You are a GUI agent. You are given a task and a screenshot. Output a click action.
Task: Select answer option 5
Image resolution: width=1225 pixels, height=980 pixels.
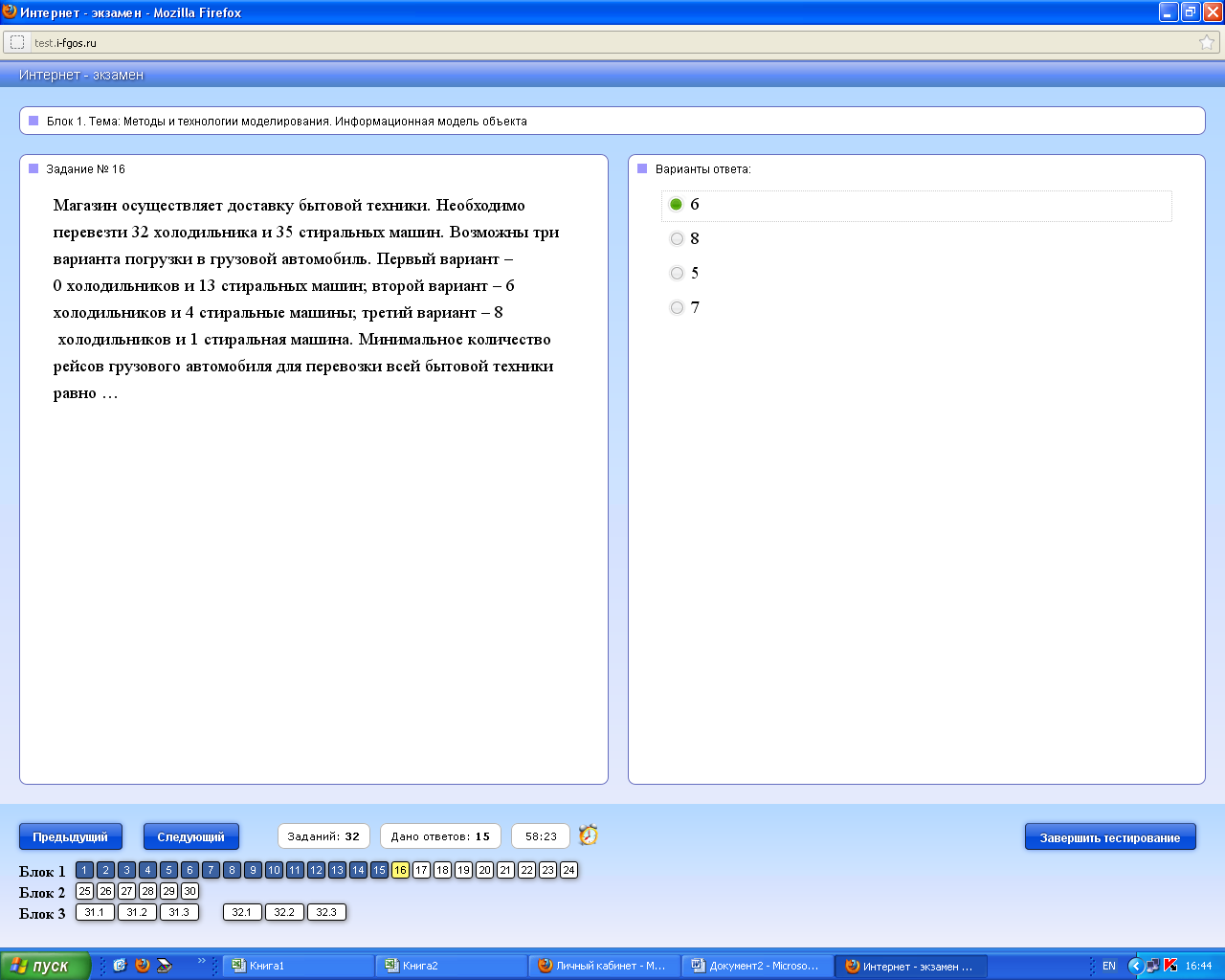[x=677, y=274]
